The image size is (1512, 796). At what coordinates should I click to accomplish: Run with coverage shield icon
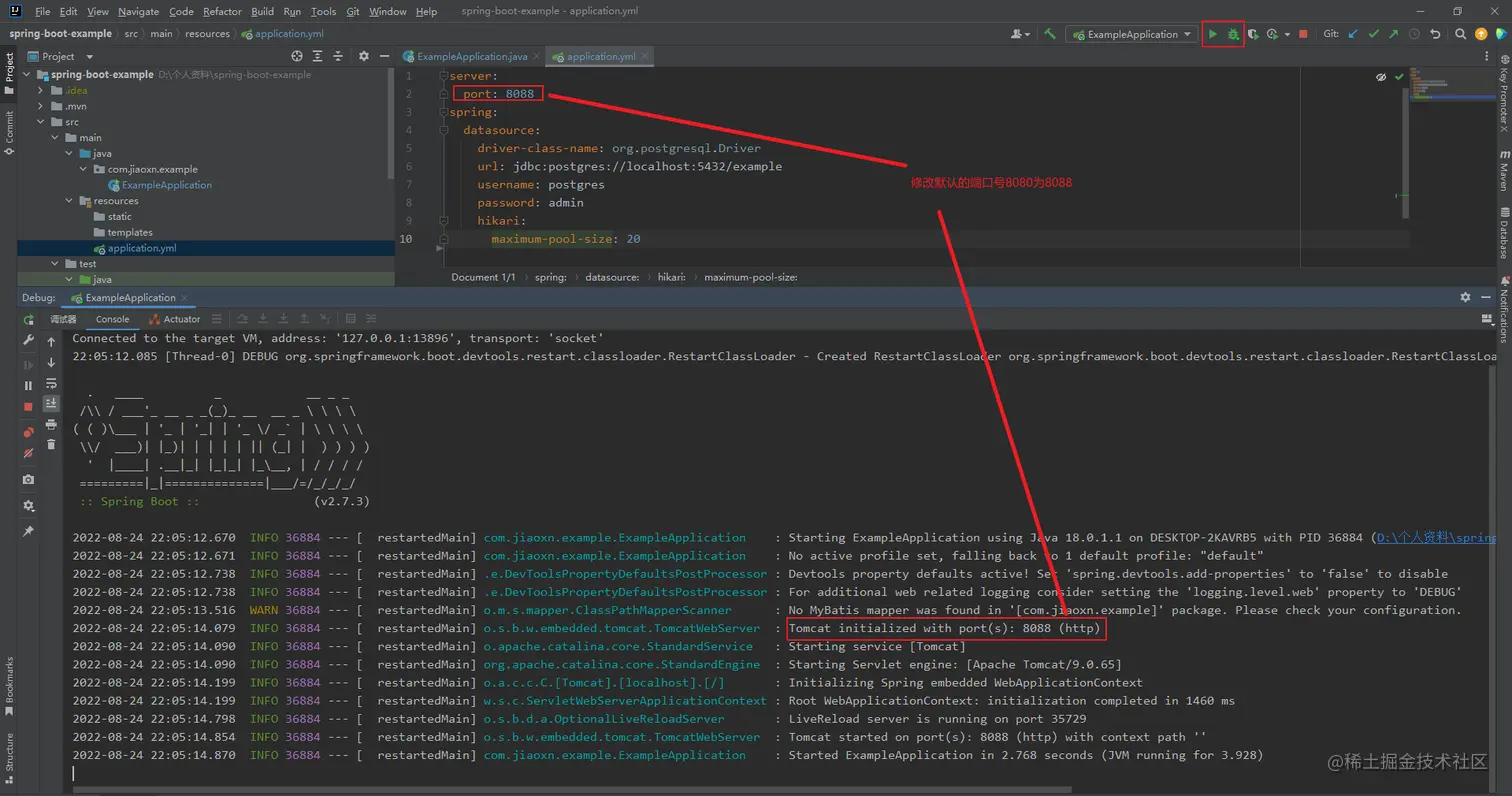(1253, 34)
